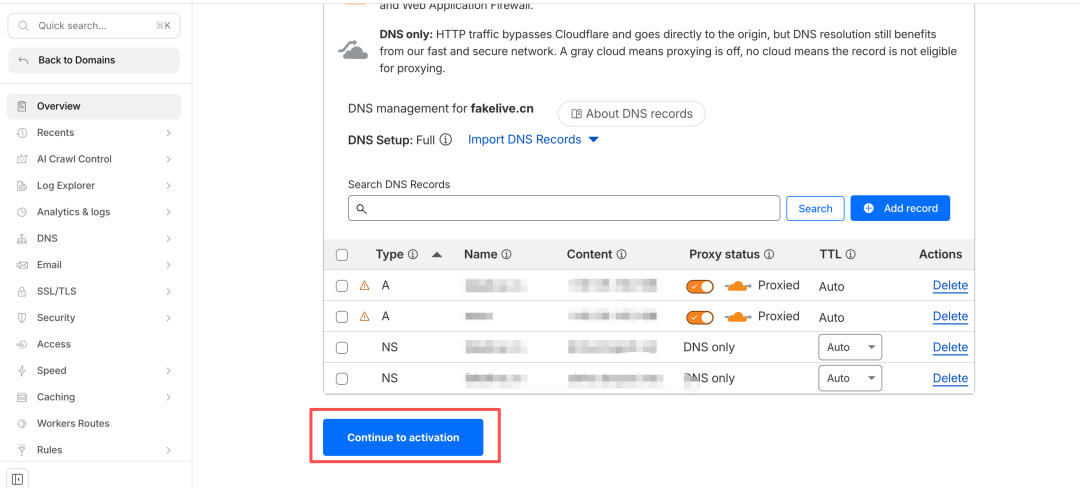The image size is (1080, 488).
Task: Click the Back to Domains arrow icon
Action: click(23, 61)
